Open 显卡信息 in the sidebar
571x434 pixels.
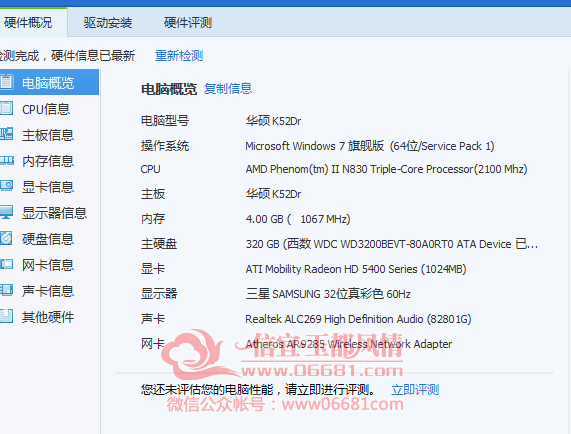coord(49,187)
